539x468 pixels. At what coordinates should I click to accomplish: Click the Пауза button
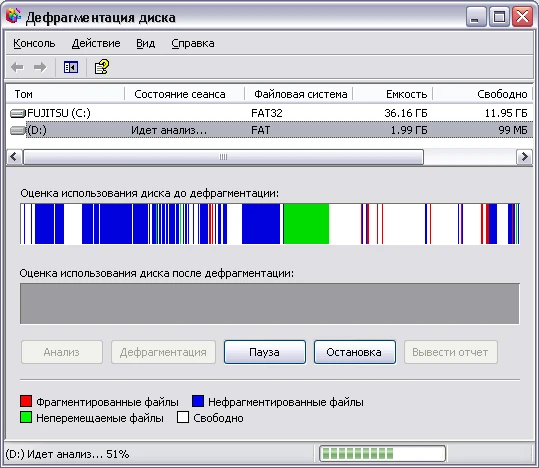point(265,352)
